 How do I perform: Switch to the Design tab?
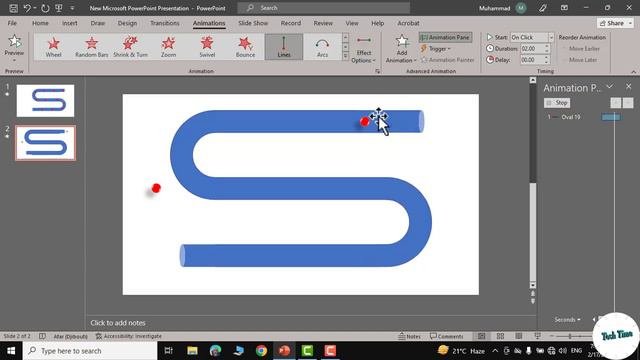pos(127,23)
